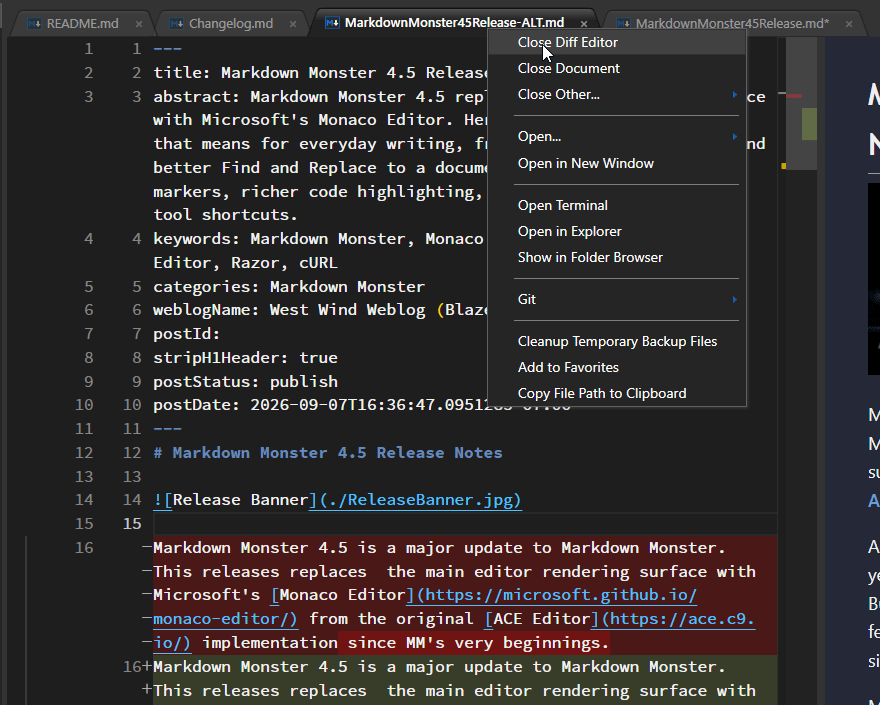The height and width of the screenshot is (705, 880).
Task: Click the red deletion marker in diff overview
Action: 794,96
